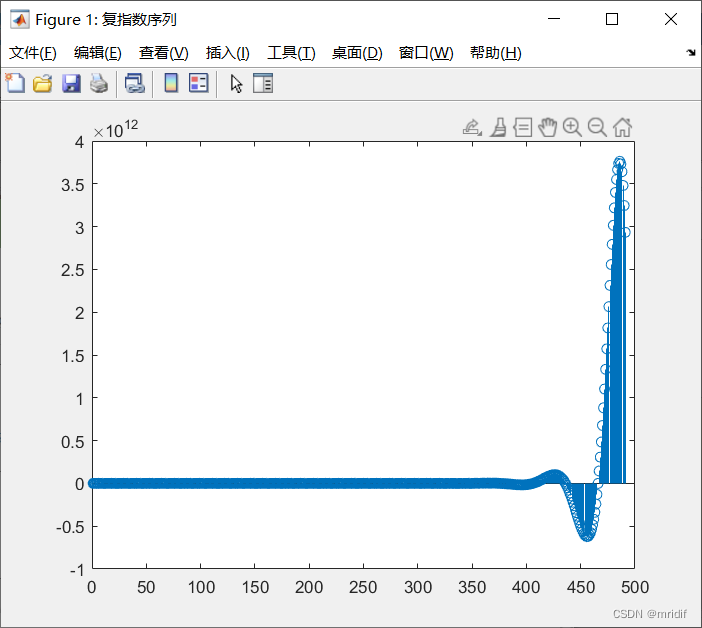Open the 帮助(H) menu

496,53
